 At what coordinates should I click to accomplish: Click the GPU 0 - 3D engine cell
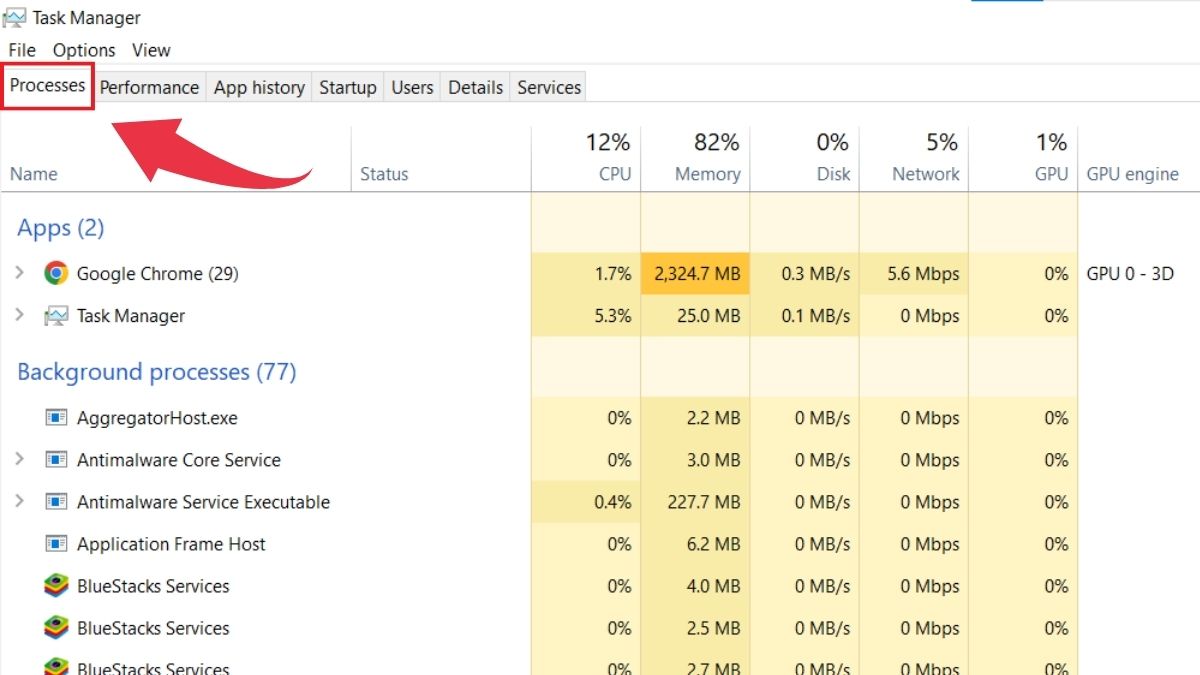tap(1130, 273)
